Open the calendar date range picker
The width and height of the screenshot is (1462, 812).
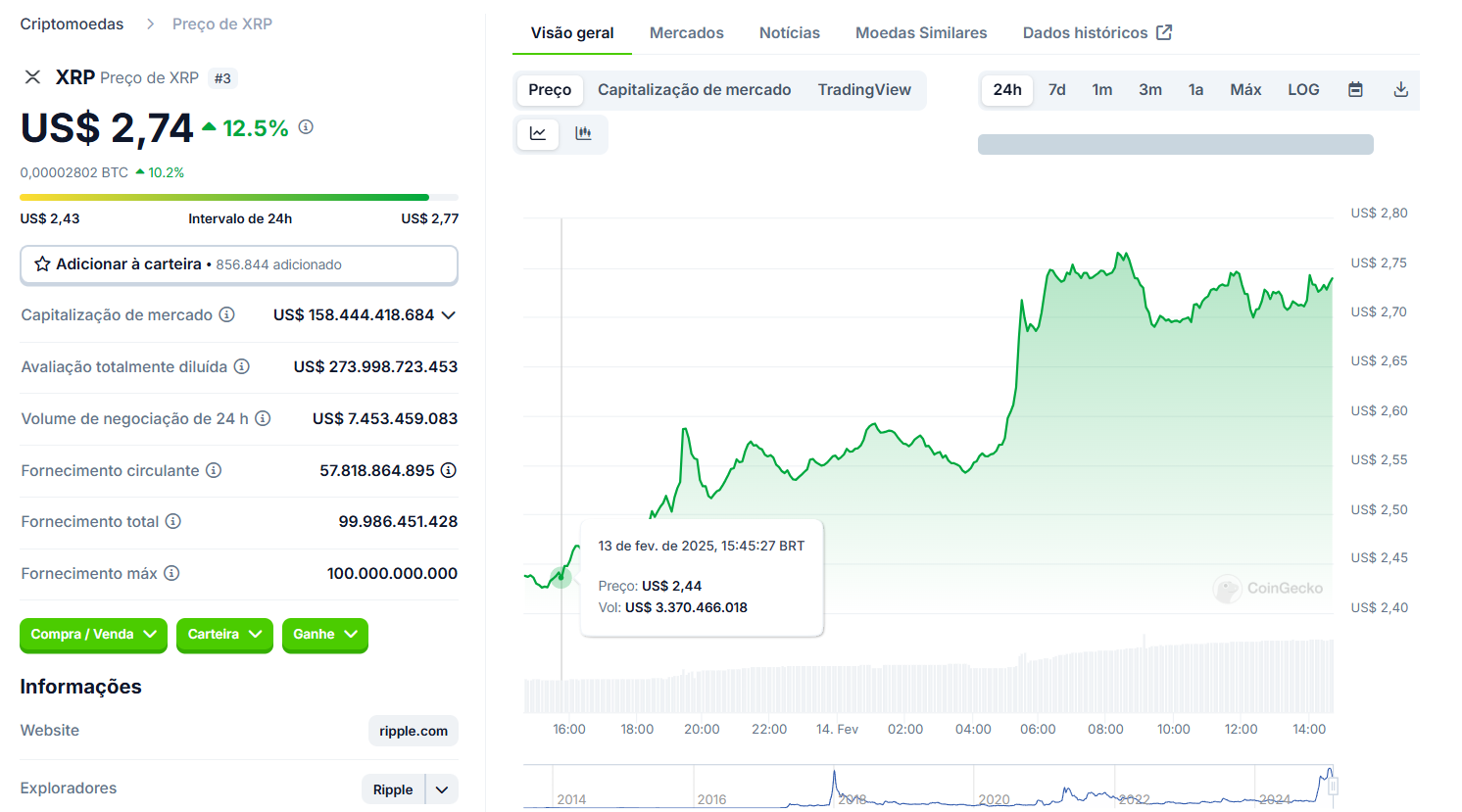(1355, 90)
